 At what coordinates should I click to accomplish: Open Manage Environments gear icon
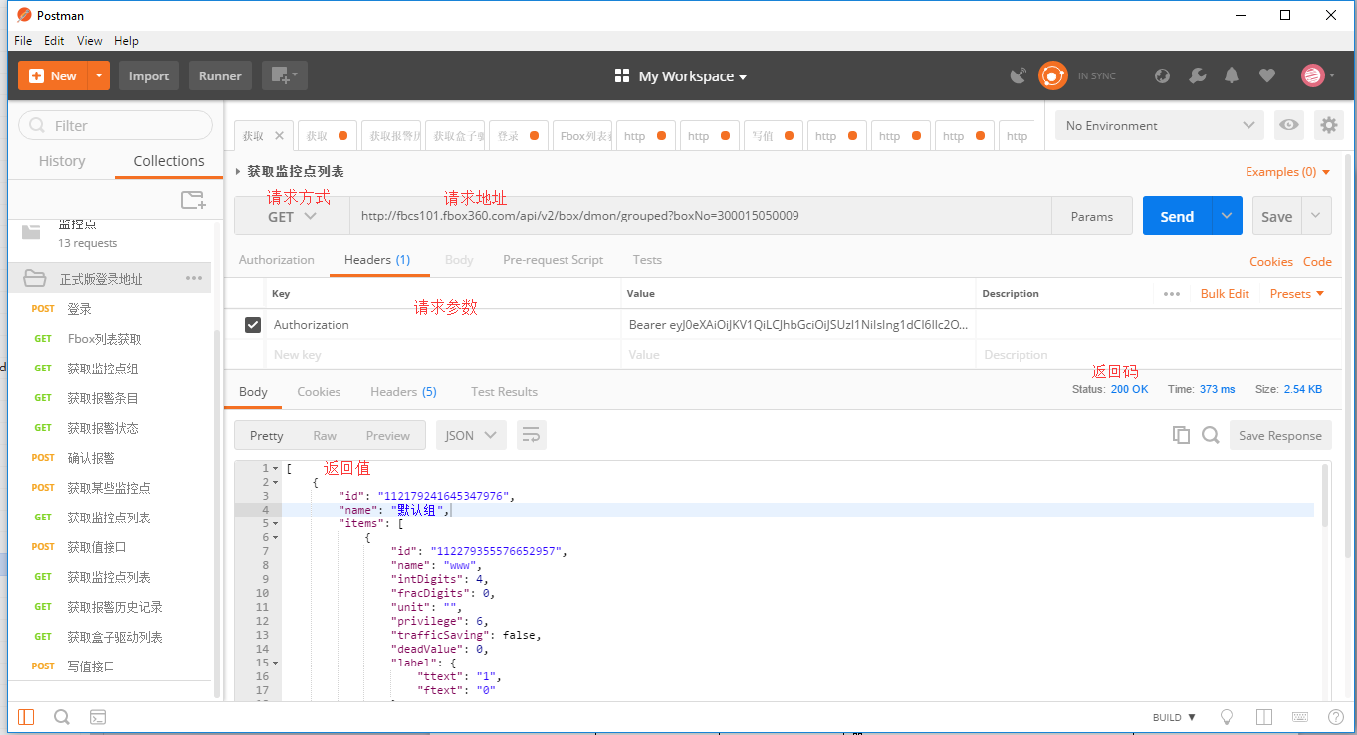(1328, 125)
